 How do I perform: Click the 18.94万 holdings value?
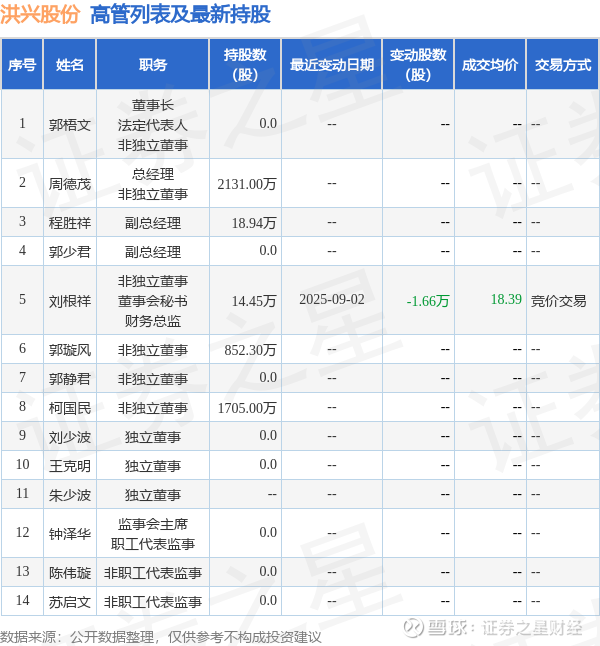[x=254, y=223]
